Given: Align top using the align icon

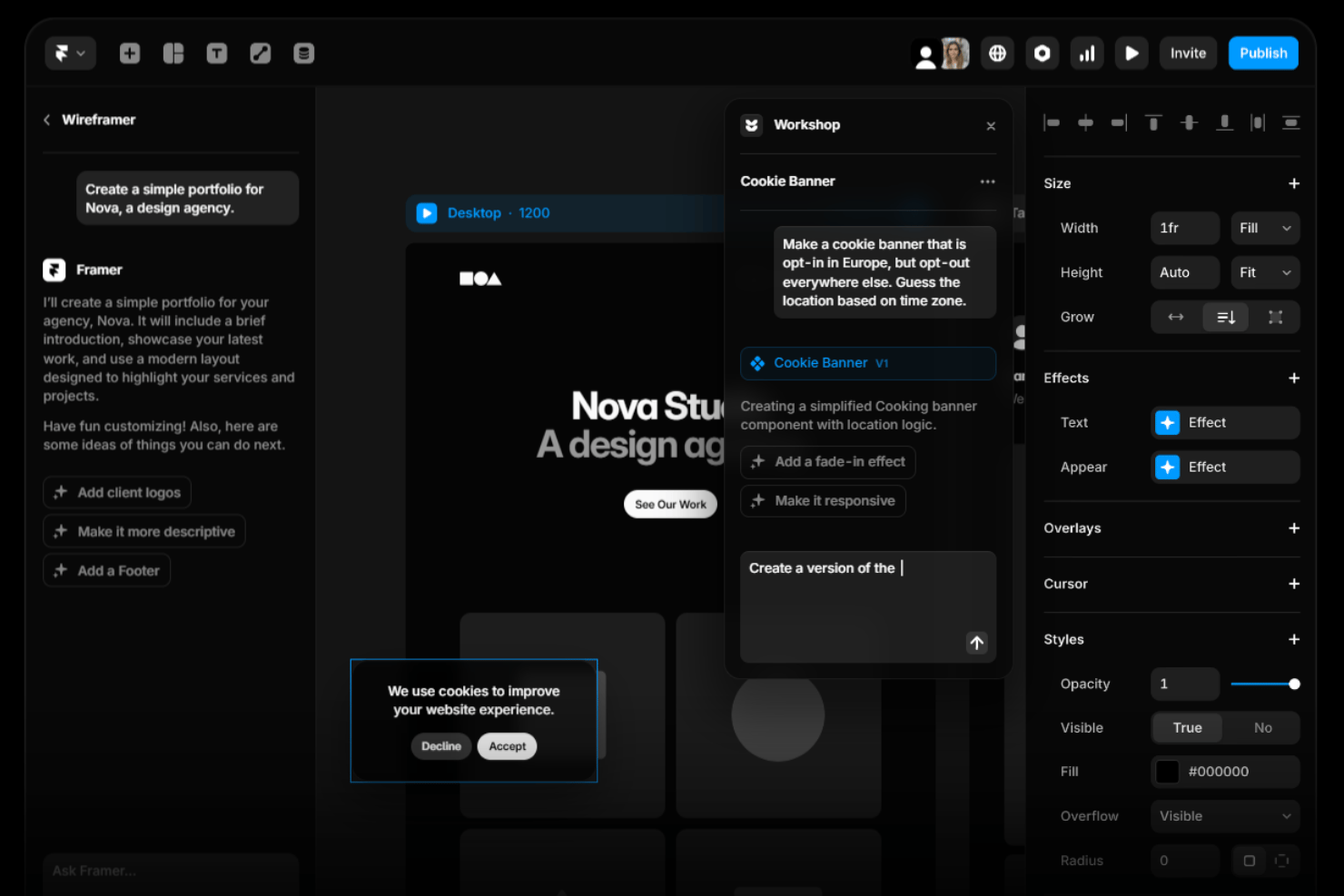Looking at the screenshot, I should click(1153, 123).
